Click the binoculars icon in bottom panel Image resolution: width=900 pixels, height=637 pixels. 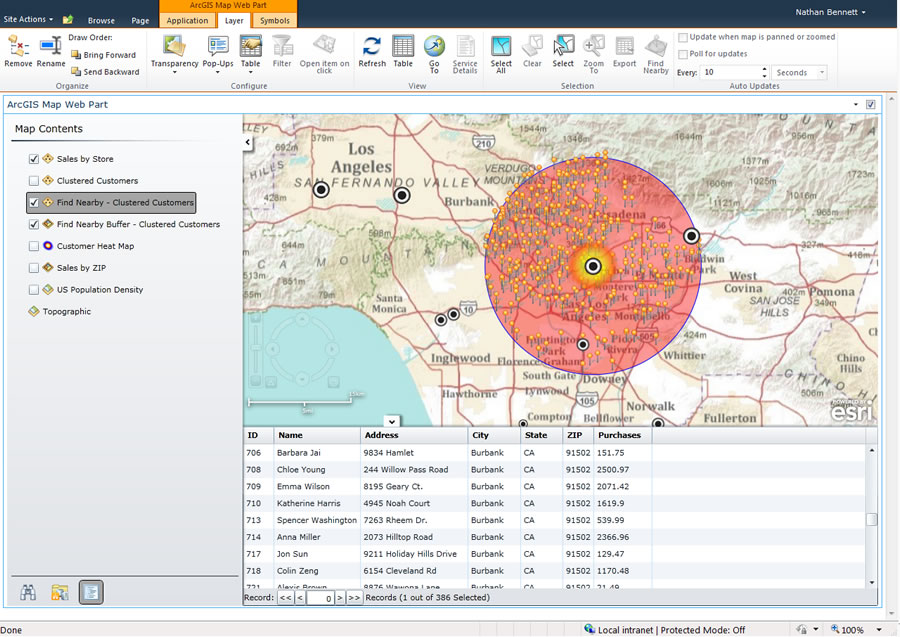[x=28, y=592]
